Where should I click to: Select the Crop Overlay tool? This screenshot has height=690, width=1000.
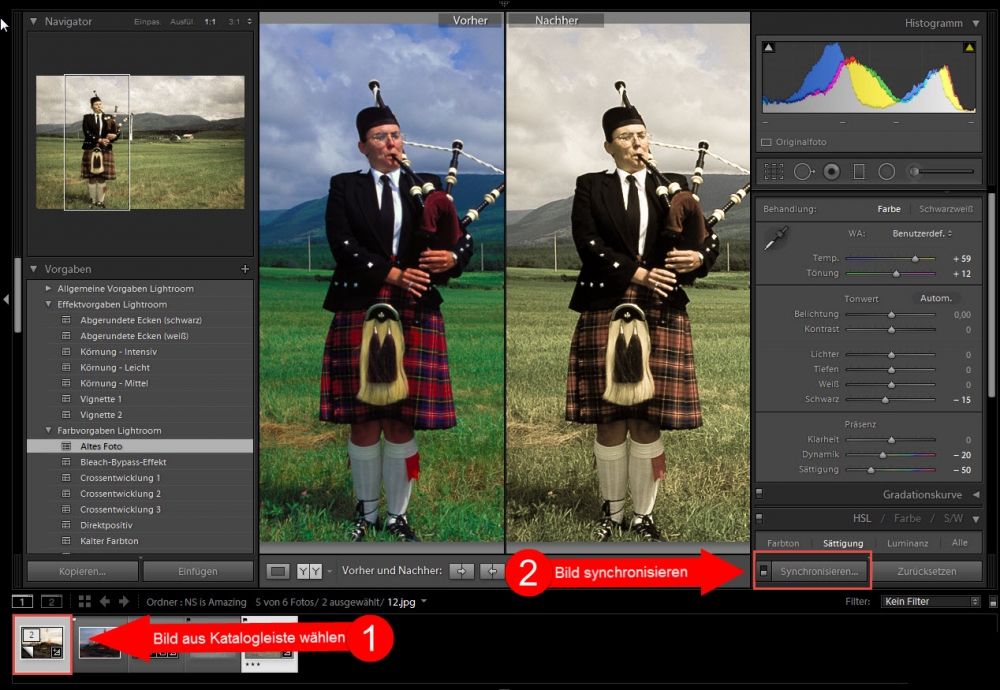click(773, 171)
